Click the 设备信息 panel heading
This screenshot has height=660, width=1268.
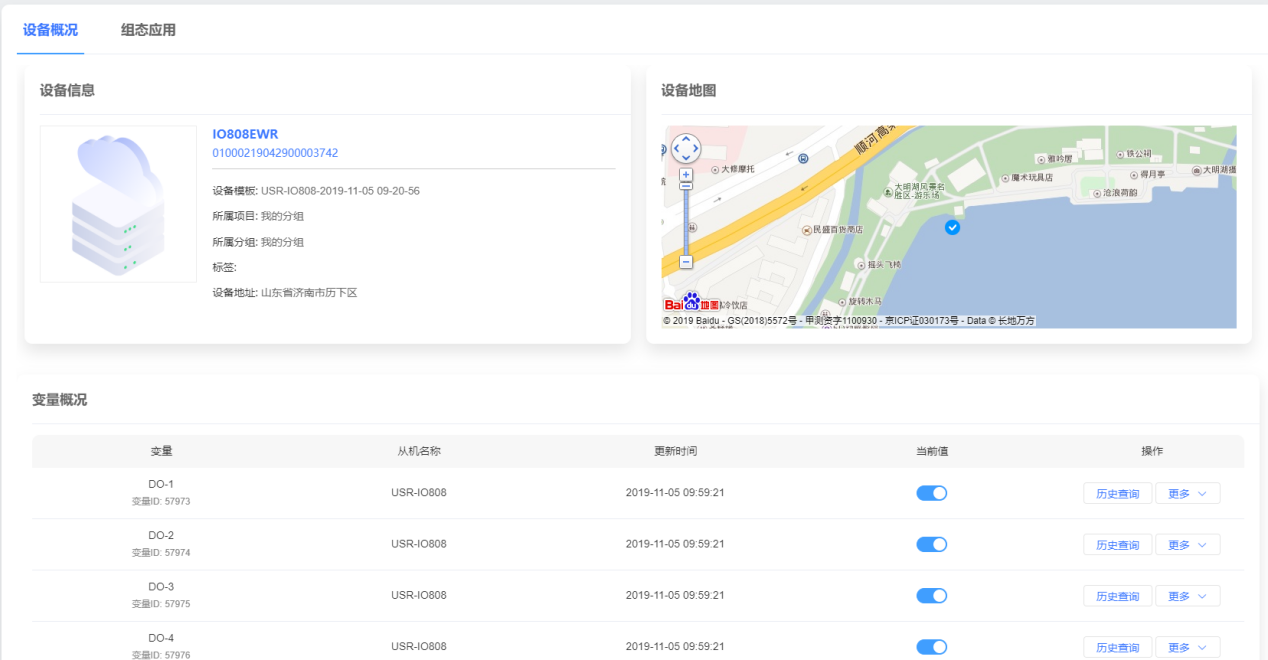coord(67,90)
